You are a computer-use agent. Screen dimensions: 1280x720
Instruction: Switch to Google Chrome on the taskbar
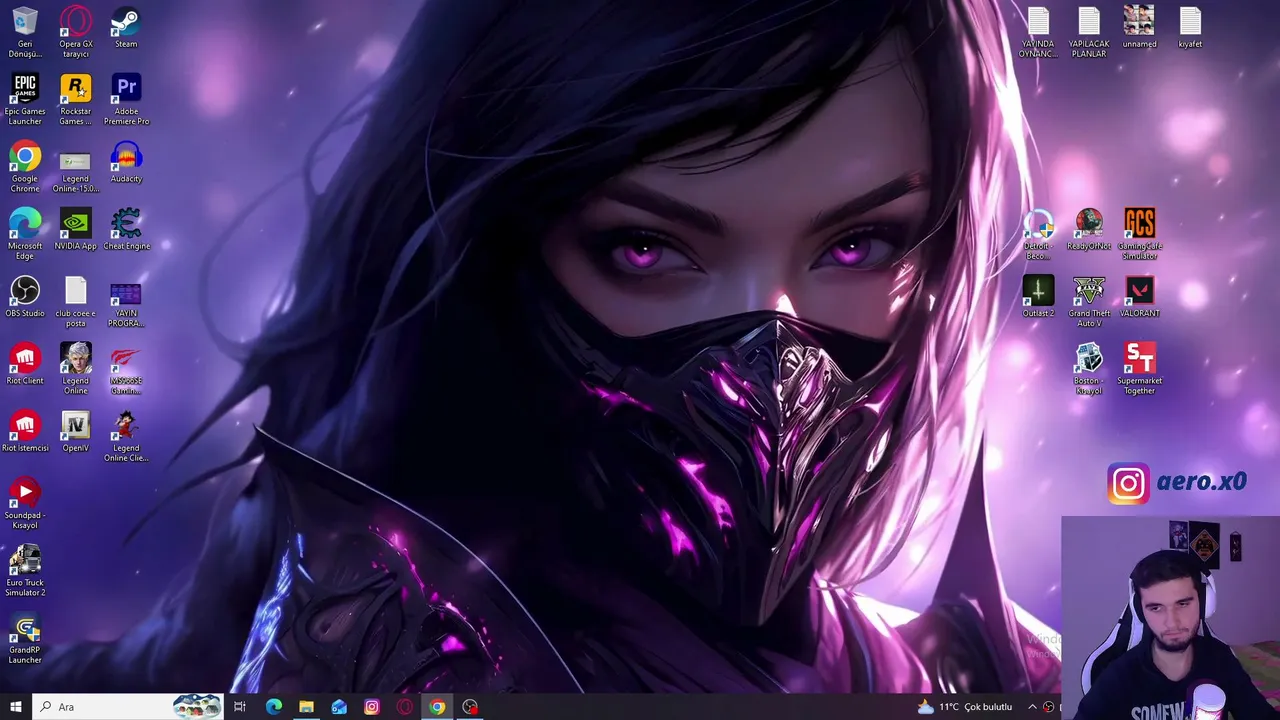(x=437, y=707)
